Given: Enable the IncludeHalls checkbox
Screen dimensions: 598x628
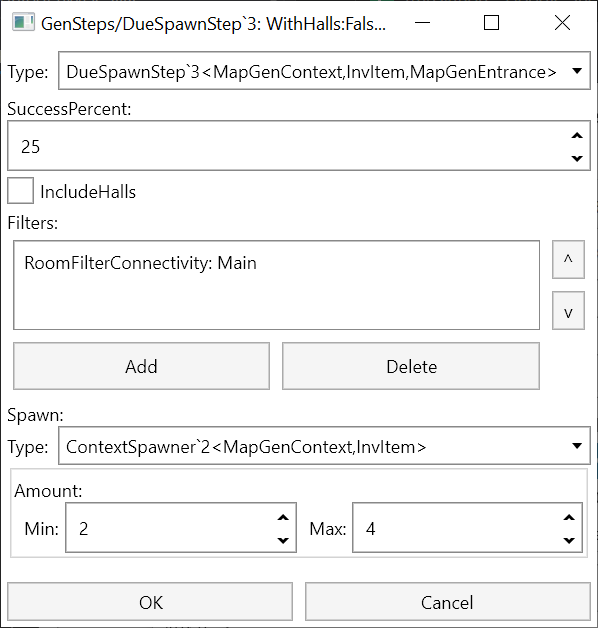Looking at the screenshot, I should click(x=20, y=191).
